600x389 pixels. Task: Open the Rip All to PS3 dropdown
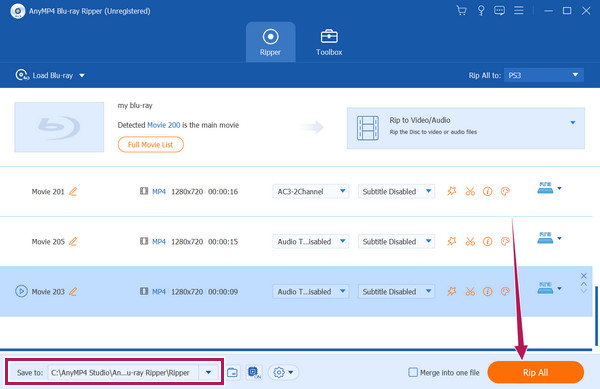543,75
